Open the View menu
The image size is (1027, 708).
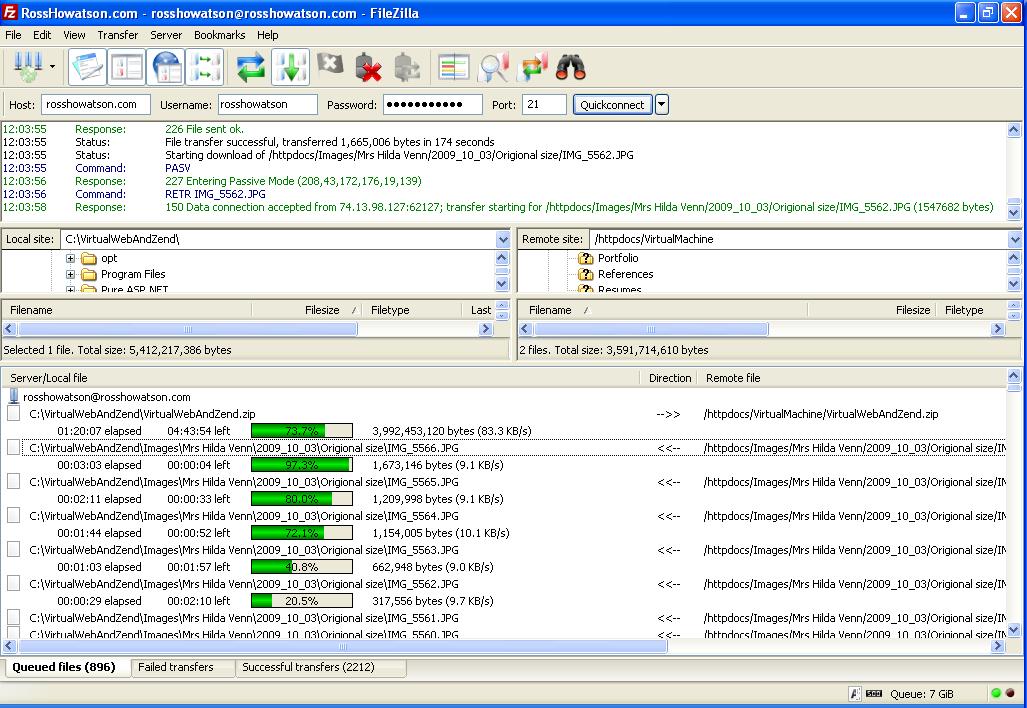[74, 35]
